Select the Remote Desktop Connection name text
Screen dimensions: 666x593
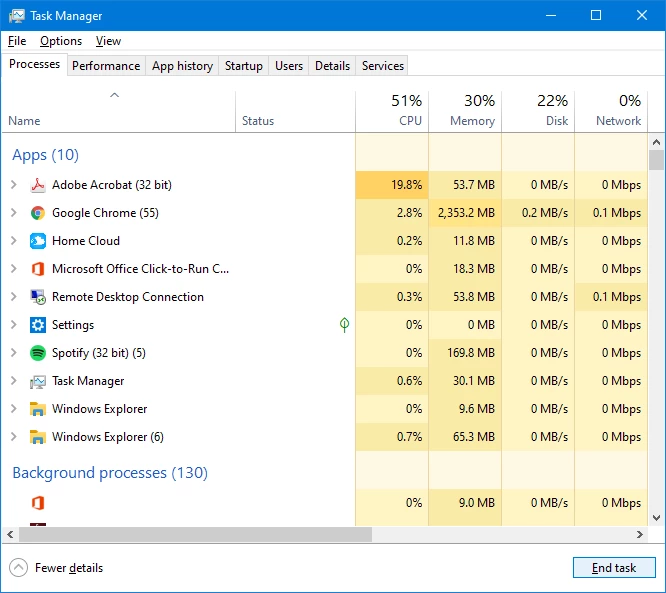coord(128,297)
